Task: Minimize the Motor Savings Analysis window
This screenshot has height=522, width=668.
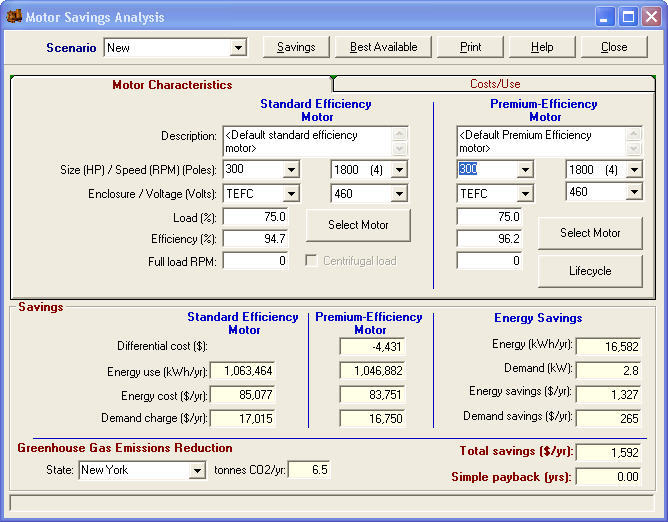Action: (605, 17)
